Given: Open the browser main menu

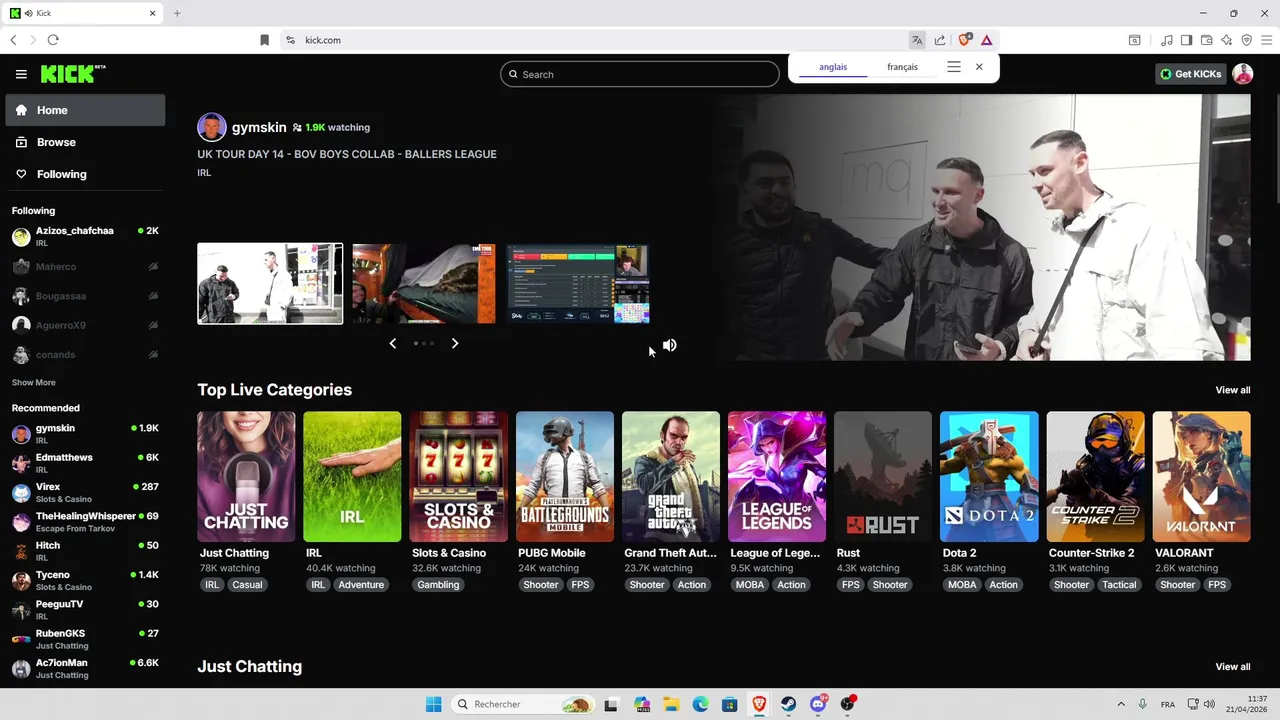Looking at the screenshot, I should (1266, 40).
